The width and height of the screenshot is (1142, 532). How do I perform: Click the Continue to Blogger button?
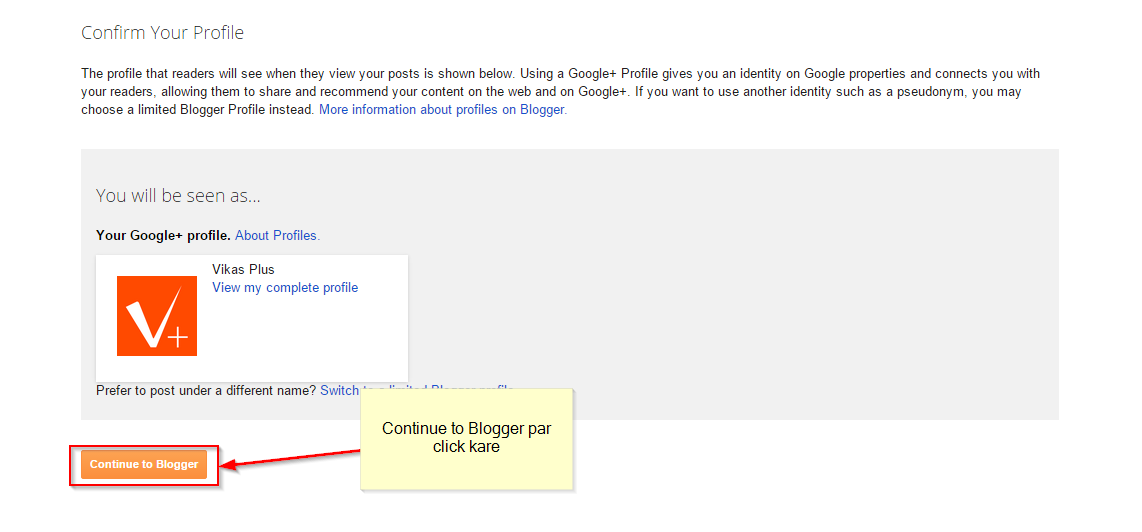(144, 464)
